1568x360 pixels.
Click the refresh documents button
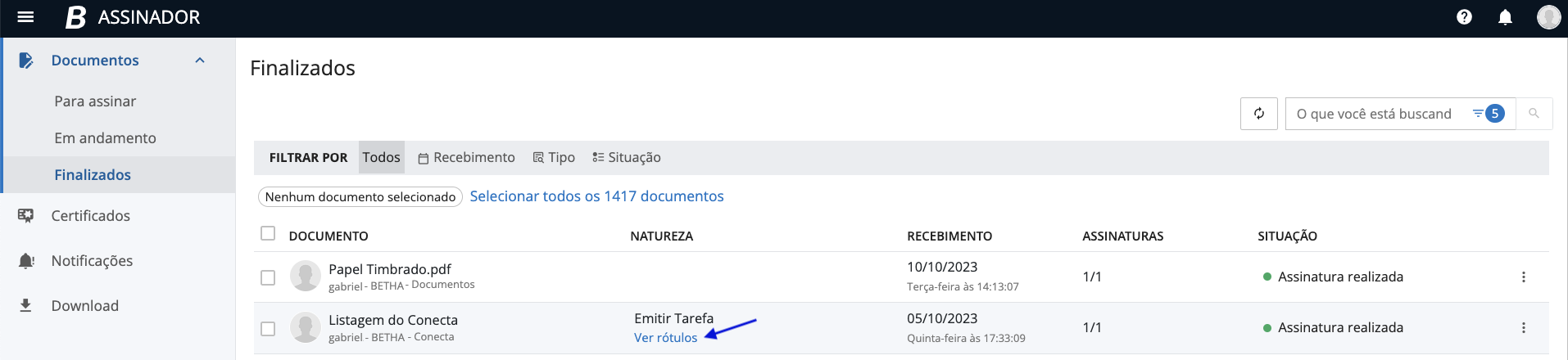pos(1259,114)
